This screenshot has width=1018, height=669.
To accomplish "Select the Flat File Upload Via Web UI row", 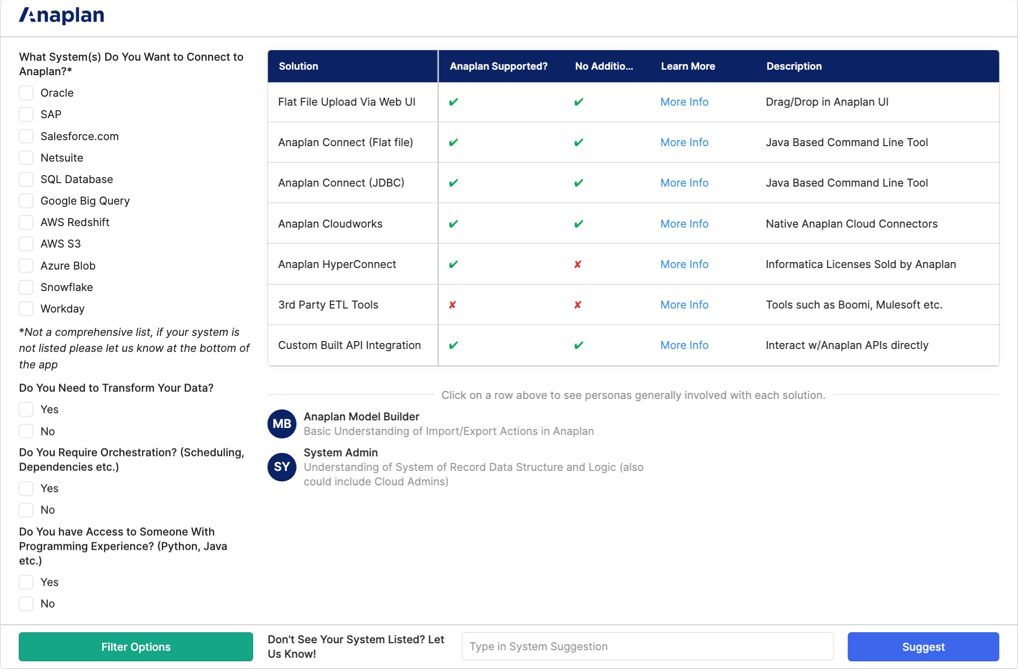I will 633,102.
